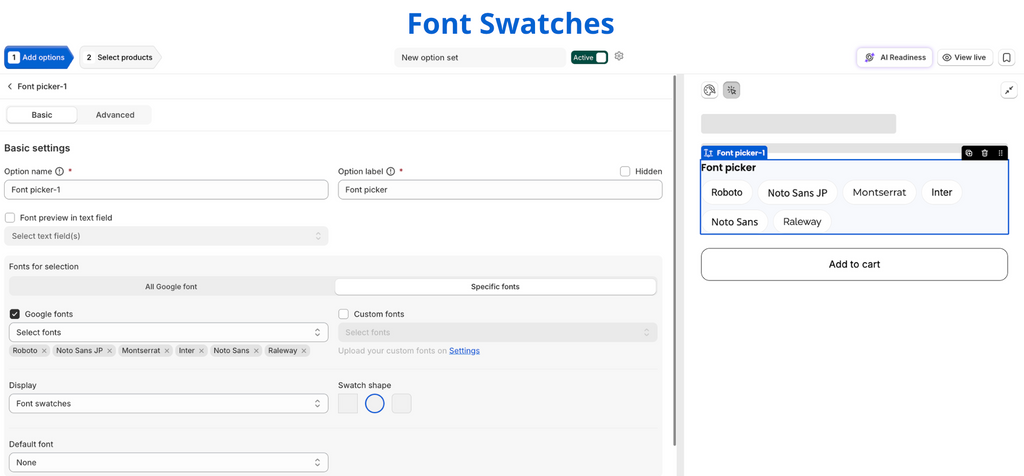1024x476 pixels.
Task: Remove the Montserrat font tag
Action: point(167,351)
